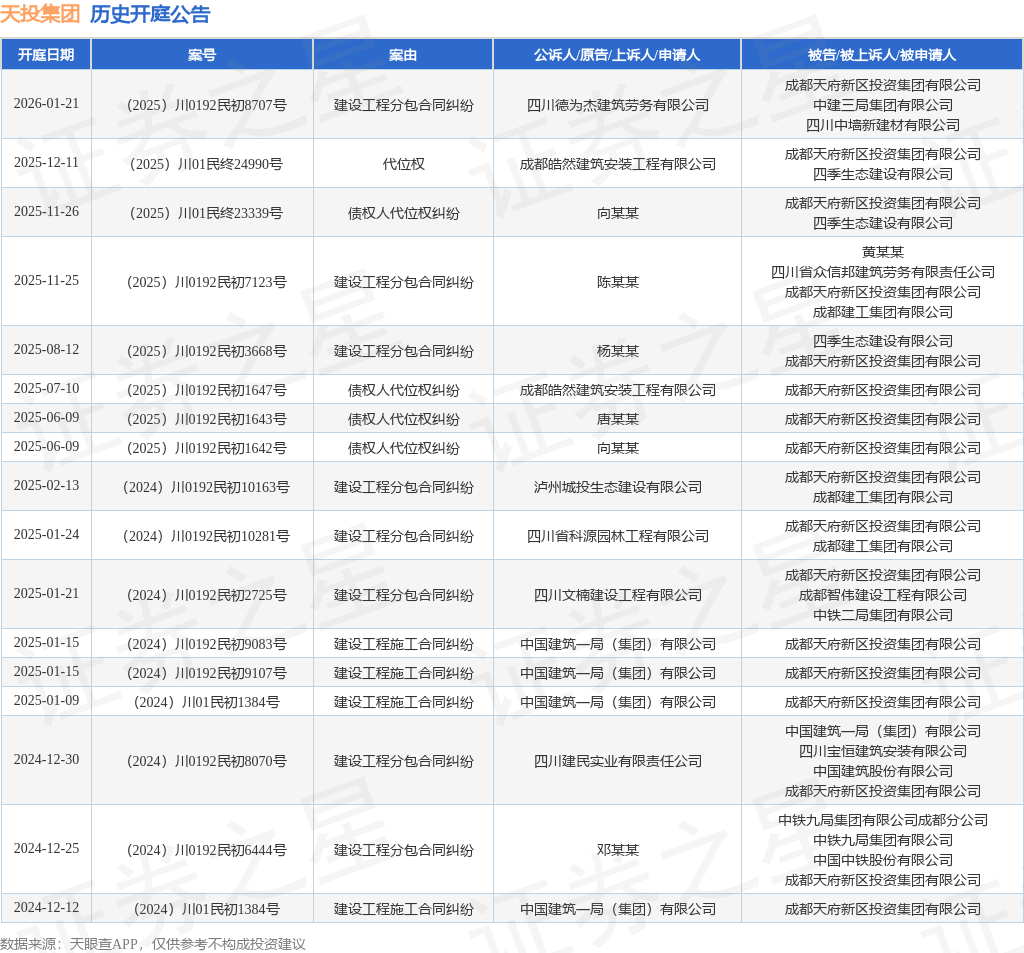Click defendant 中国建筑股份有限公司
The width and height of the screenshot is (1024, 953).
point(883,771)
